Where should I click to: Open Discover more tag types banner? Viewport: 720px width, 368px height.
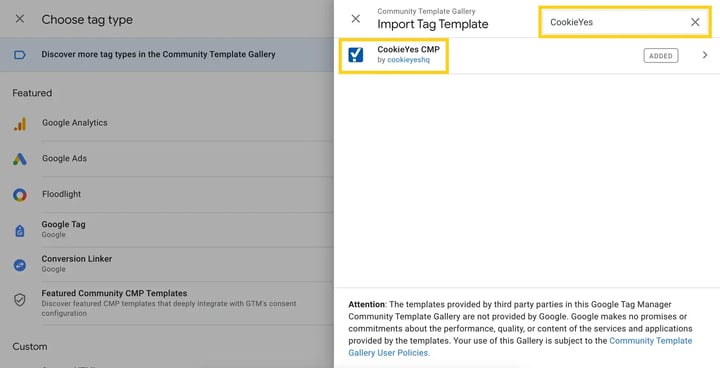[x=167, y=55]
